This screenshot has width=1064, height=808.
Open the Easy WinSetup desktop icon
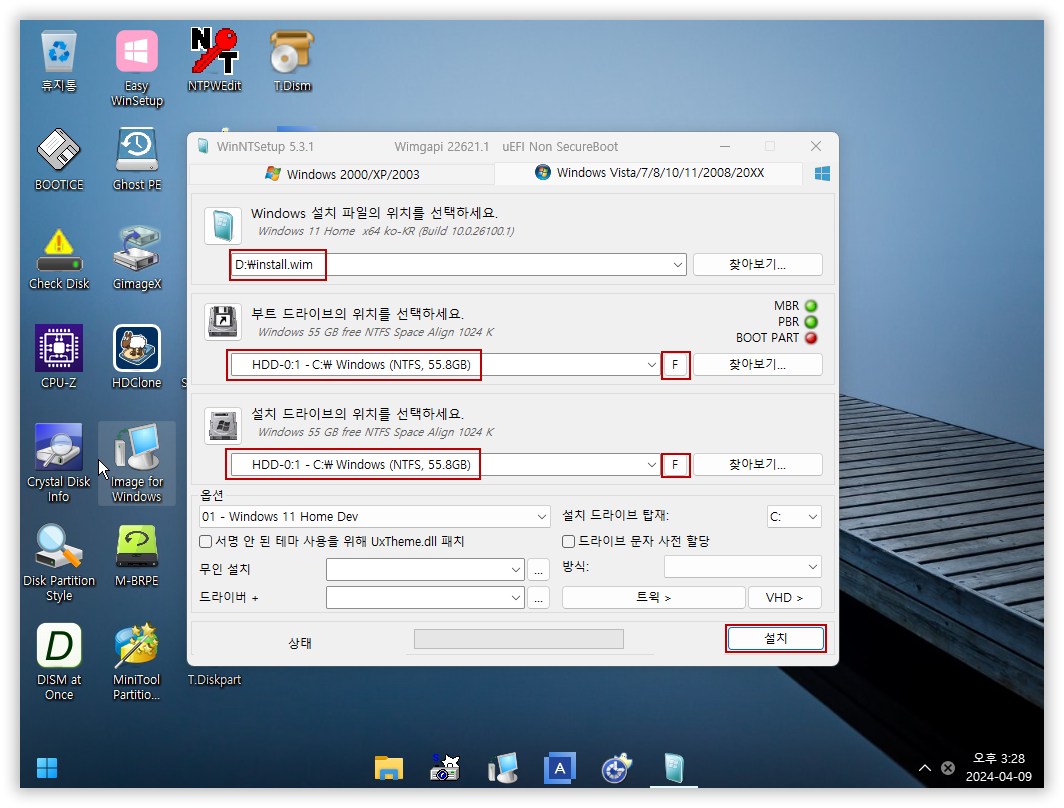136,69
